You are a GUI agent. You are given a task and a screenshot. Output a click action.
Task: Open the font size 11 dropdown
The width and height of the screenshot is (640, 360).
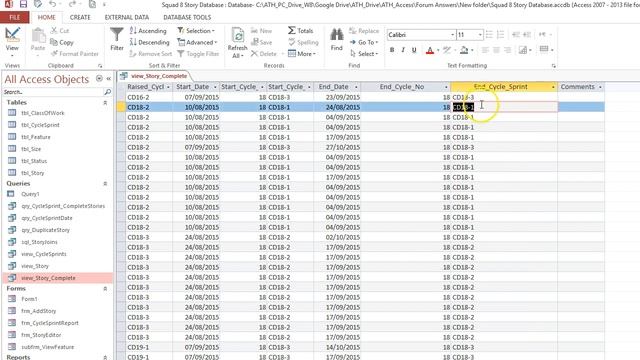tap(480, 35)
